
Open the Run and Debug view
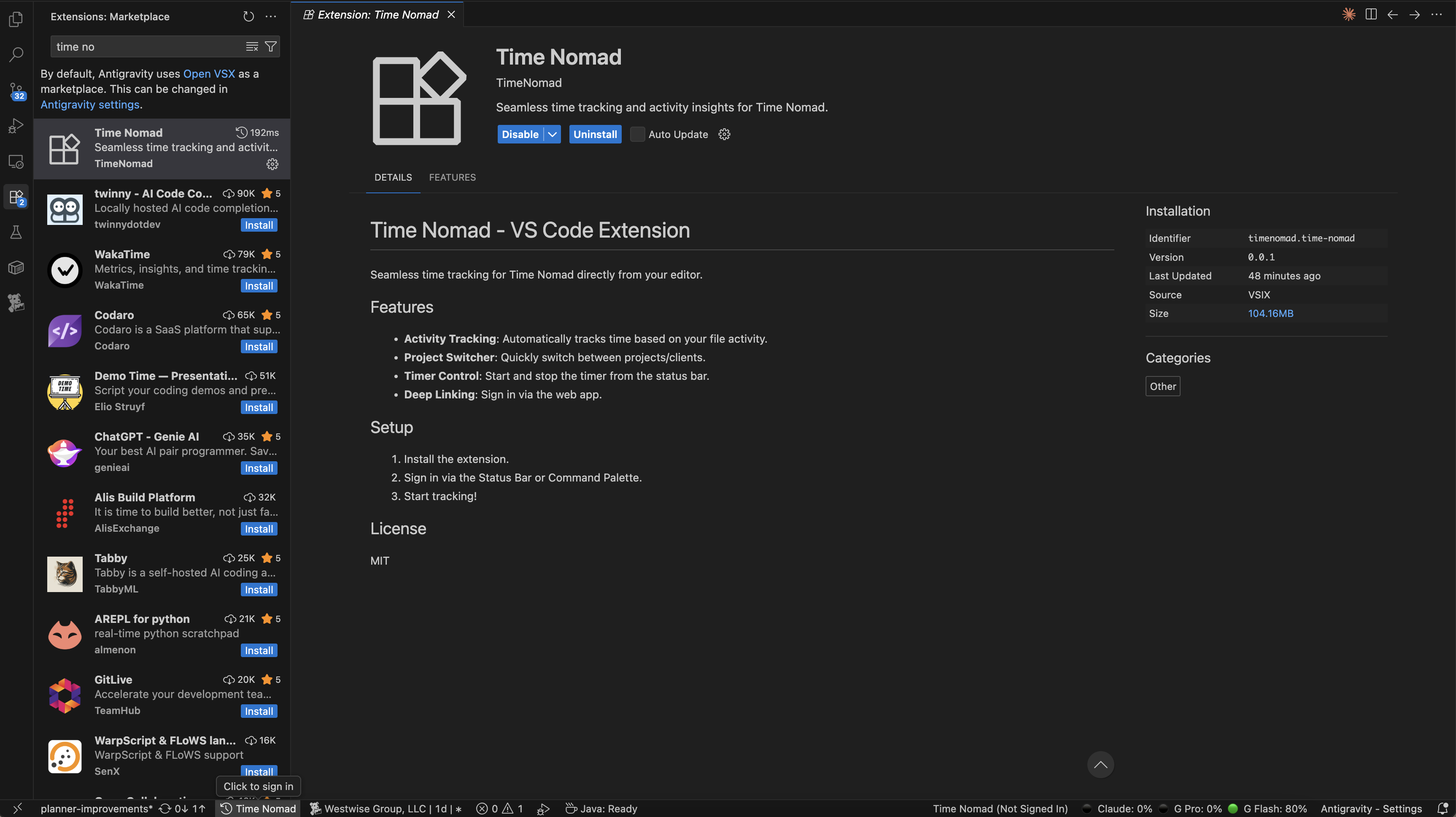[x=15, y=125]
